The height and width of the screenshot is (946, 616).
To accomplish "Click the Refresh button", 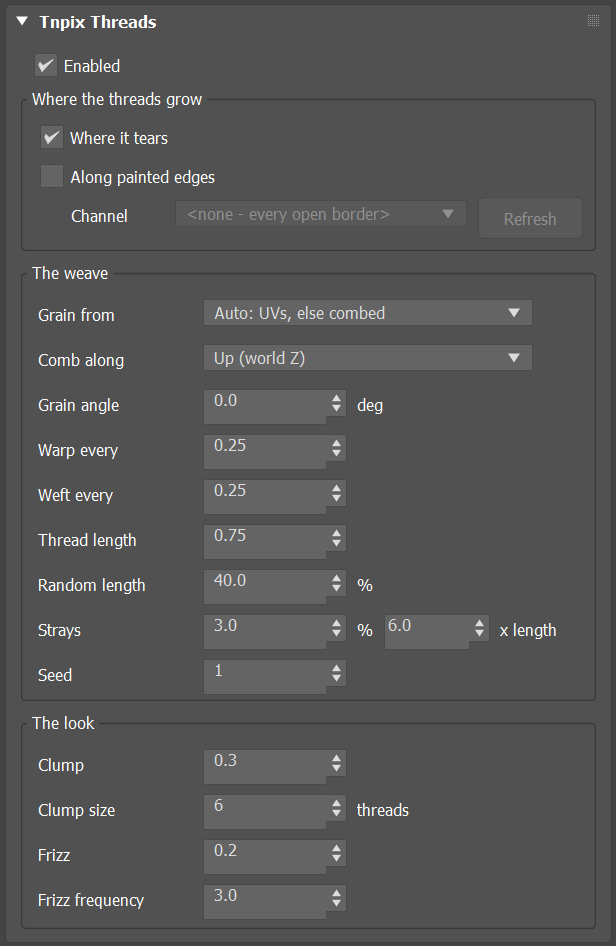I will pos(530,218).
